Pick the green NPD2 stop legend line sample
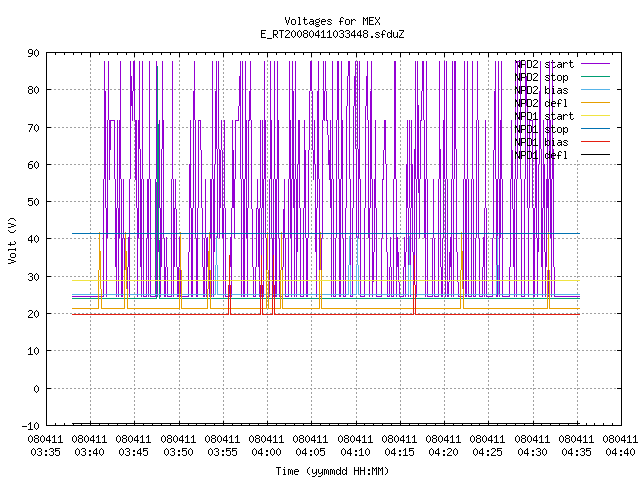The height and width of the screenshot is (480, 640). click(595, 77)
